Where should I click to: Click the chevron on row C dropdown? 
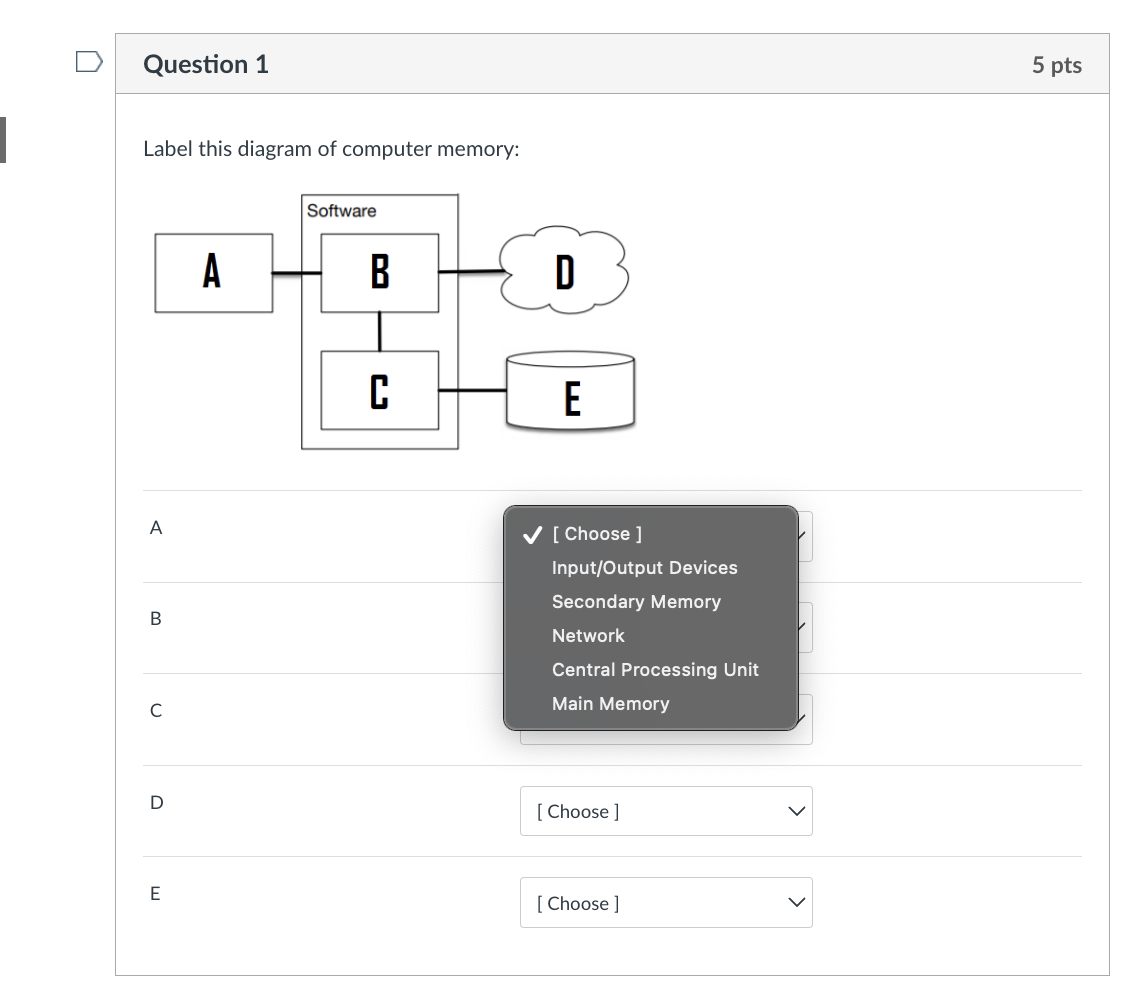797,718
